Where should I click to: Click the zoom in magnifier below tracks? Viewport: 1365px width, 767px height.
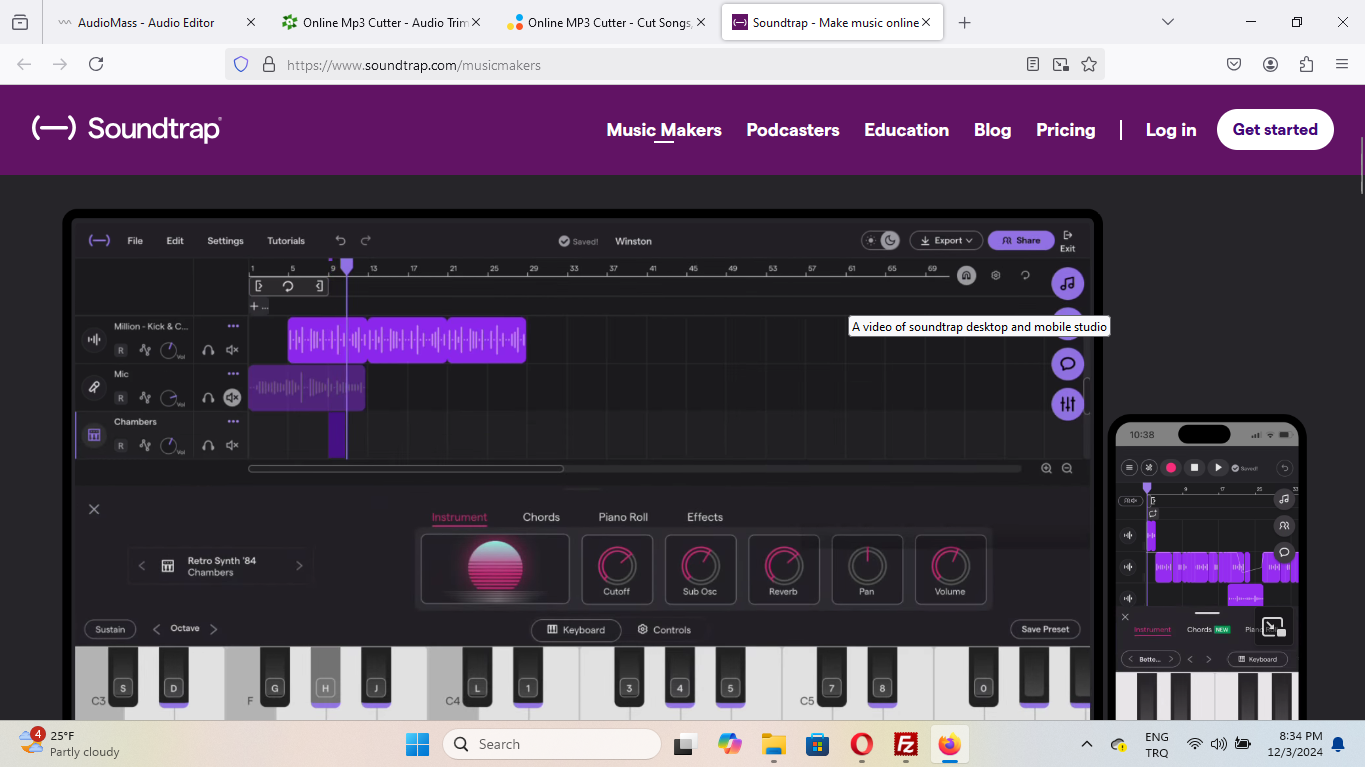click(x=1046, y=469)
